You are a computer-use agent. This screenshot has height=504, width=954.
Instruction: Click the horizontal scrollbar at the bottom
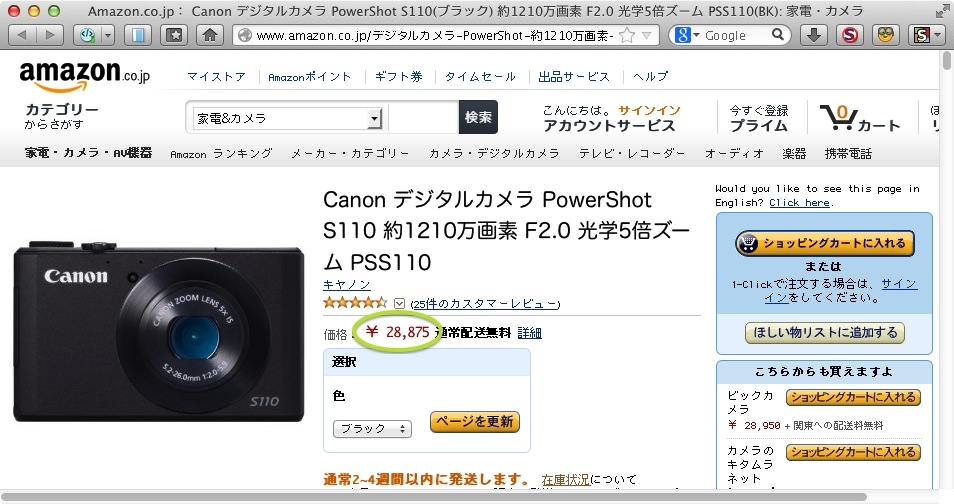[x=434, y=497]
